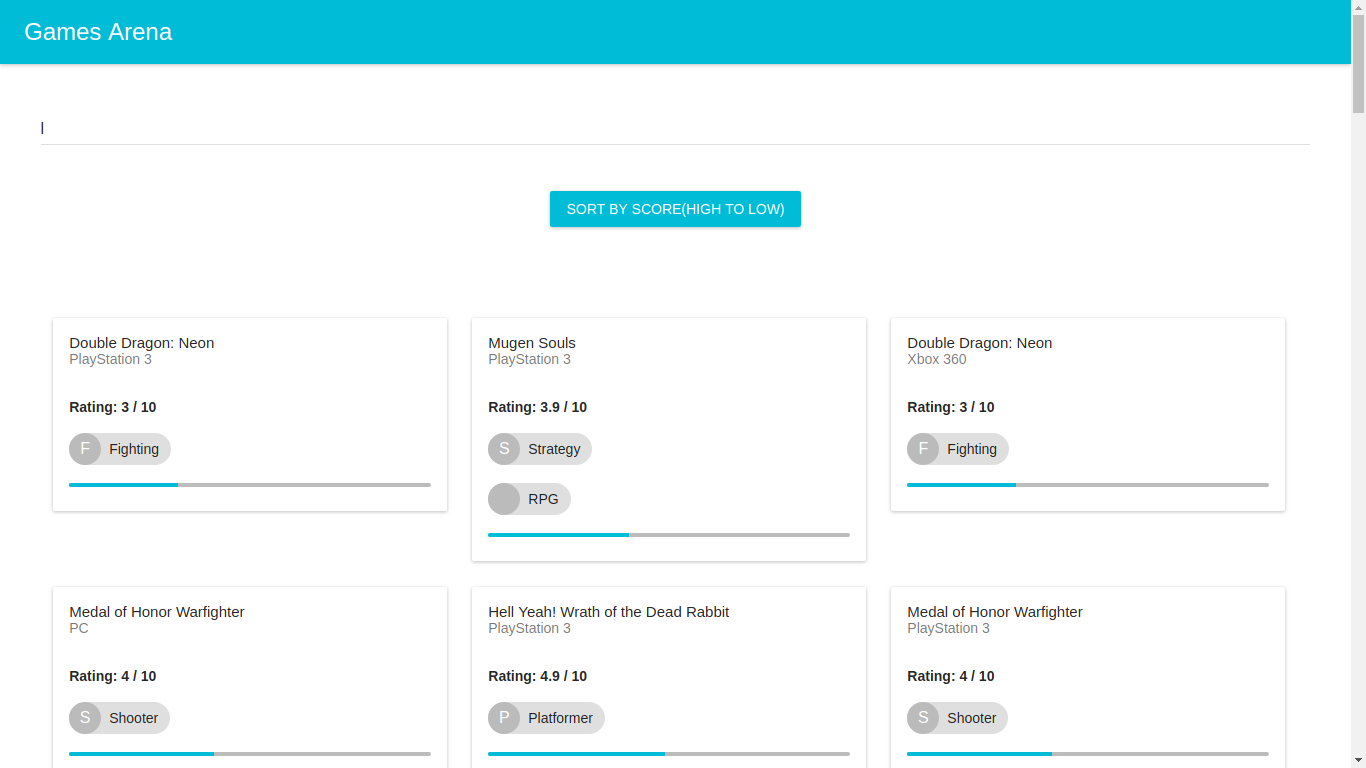Click the rating progress bar on Mugen Souls
1366x768 pixels.
click(x=669, y=535)
